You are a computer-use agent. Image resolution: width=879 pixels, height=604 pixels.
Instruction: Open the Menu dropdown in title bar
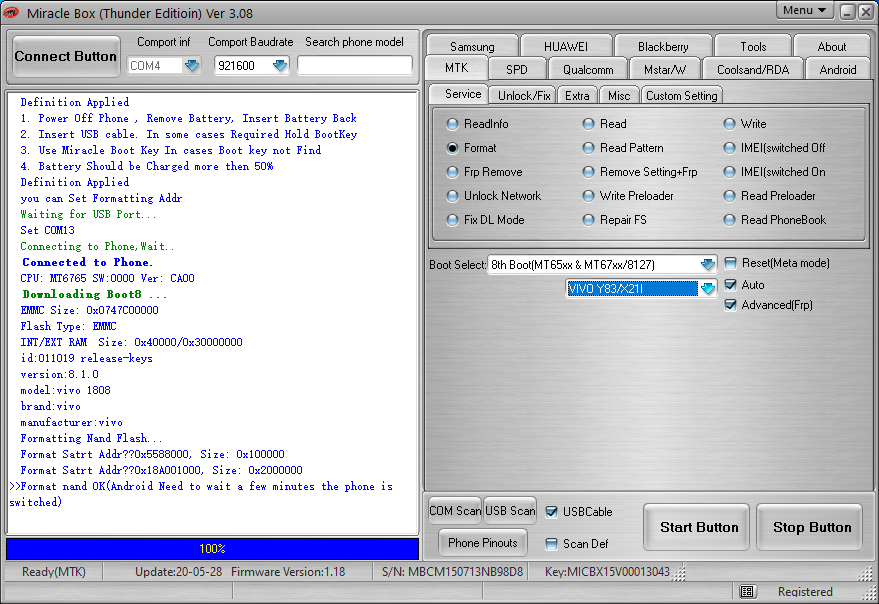[804, 11]
